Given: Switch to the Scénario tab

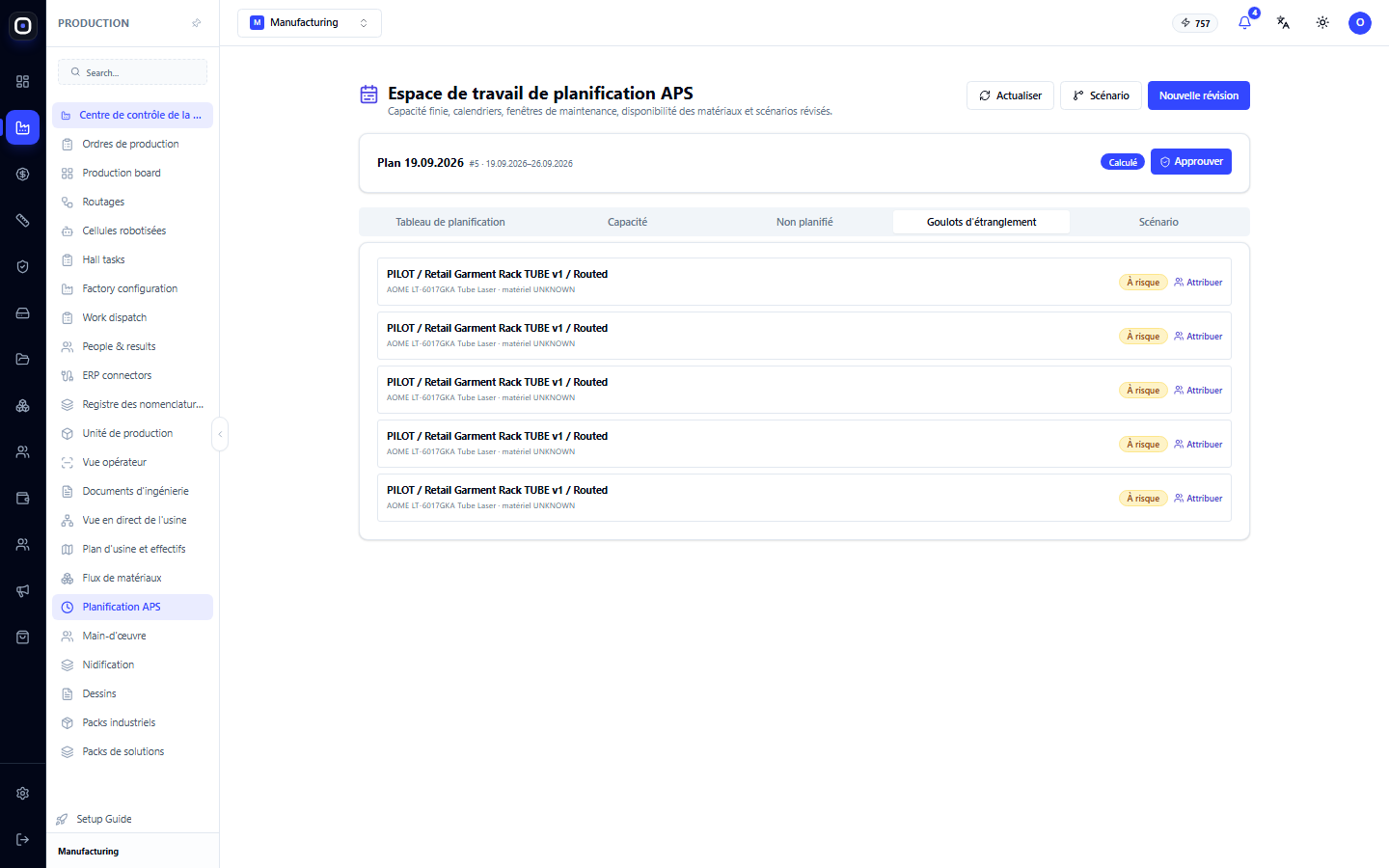Looking at the screenshot, I should tap(1158, 222).
